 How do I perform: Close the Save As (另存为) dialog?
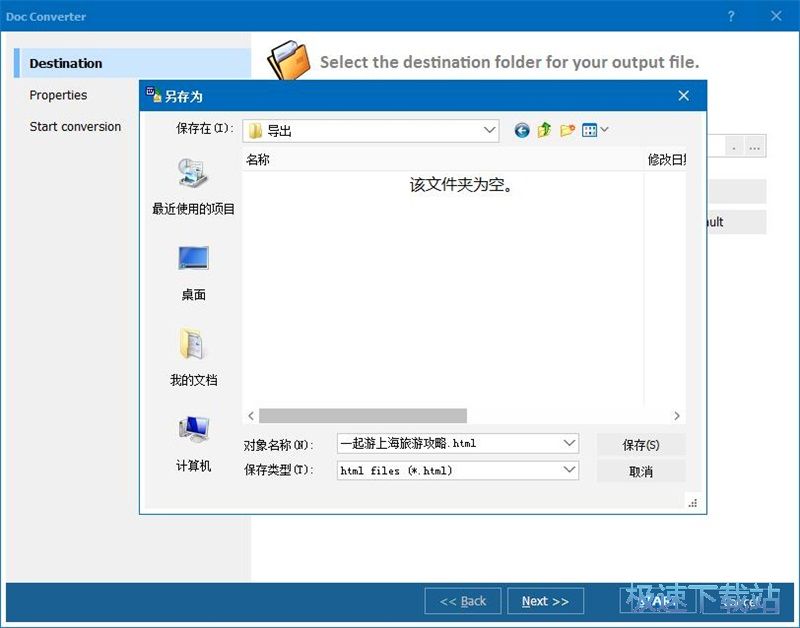click(684, 95)
